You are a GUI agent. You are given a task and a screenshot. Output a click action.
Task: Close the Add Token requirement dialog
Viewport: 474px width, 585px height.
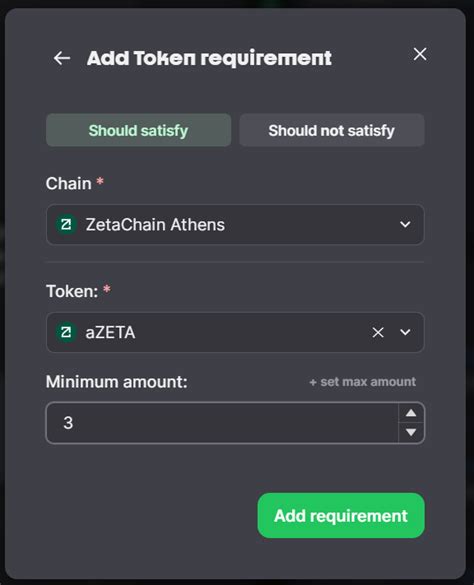(420, 54)
